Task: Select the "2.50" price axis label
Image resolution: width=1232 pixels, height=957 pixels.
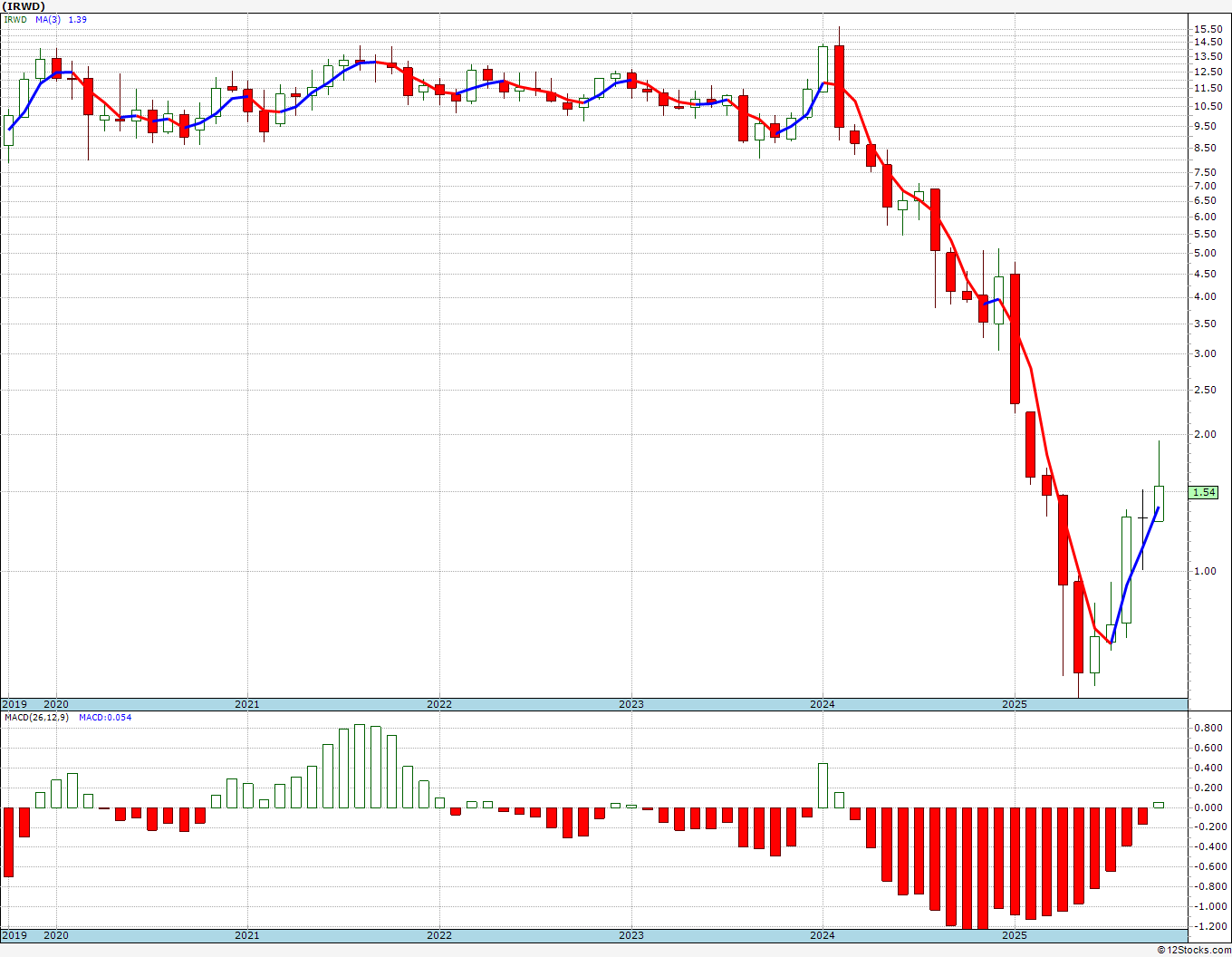Action: 1205,390
